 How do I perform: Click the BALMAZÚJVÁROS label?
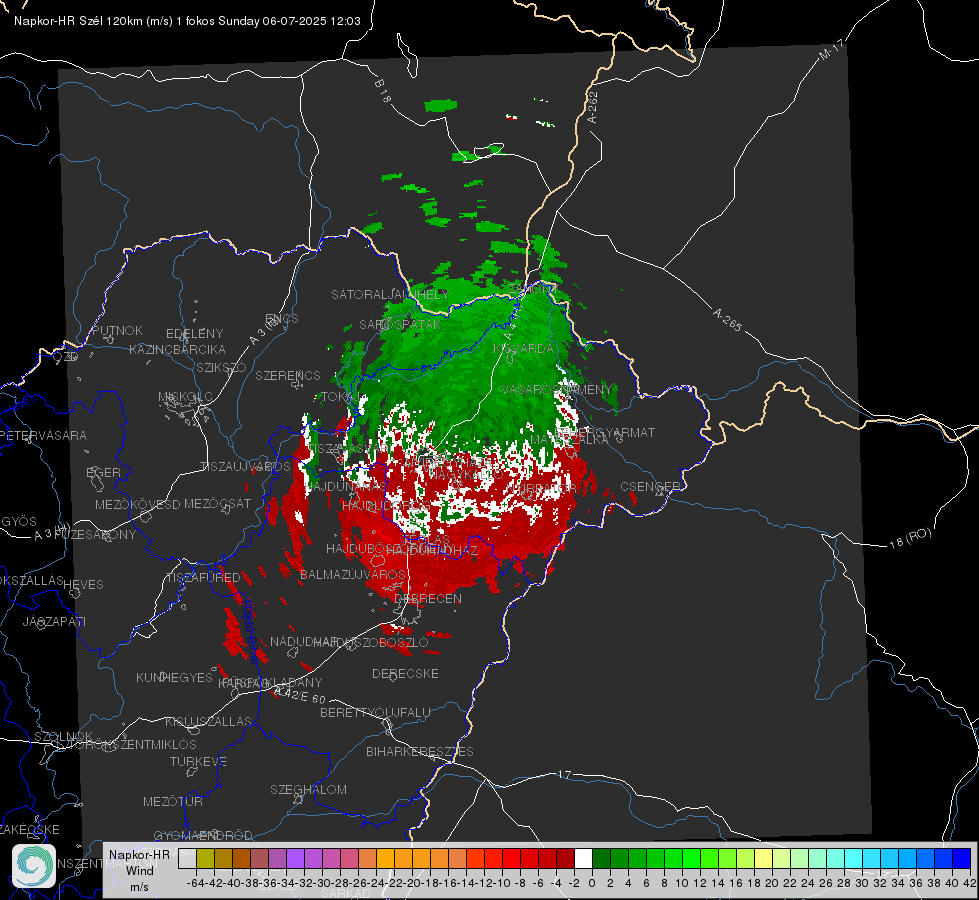click(353, 574)
